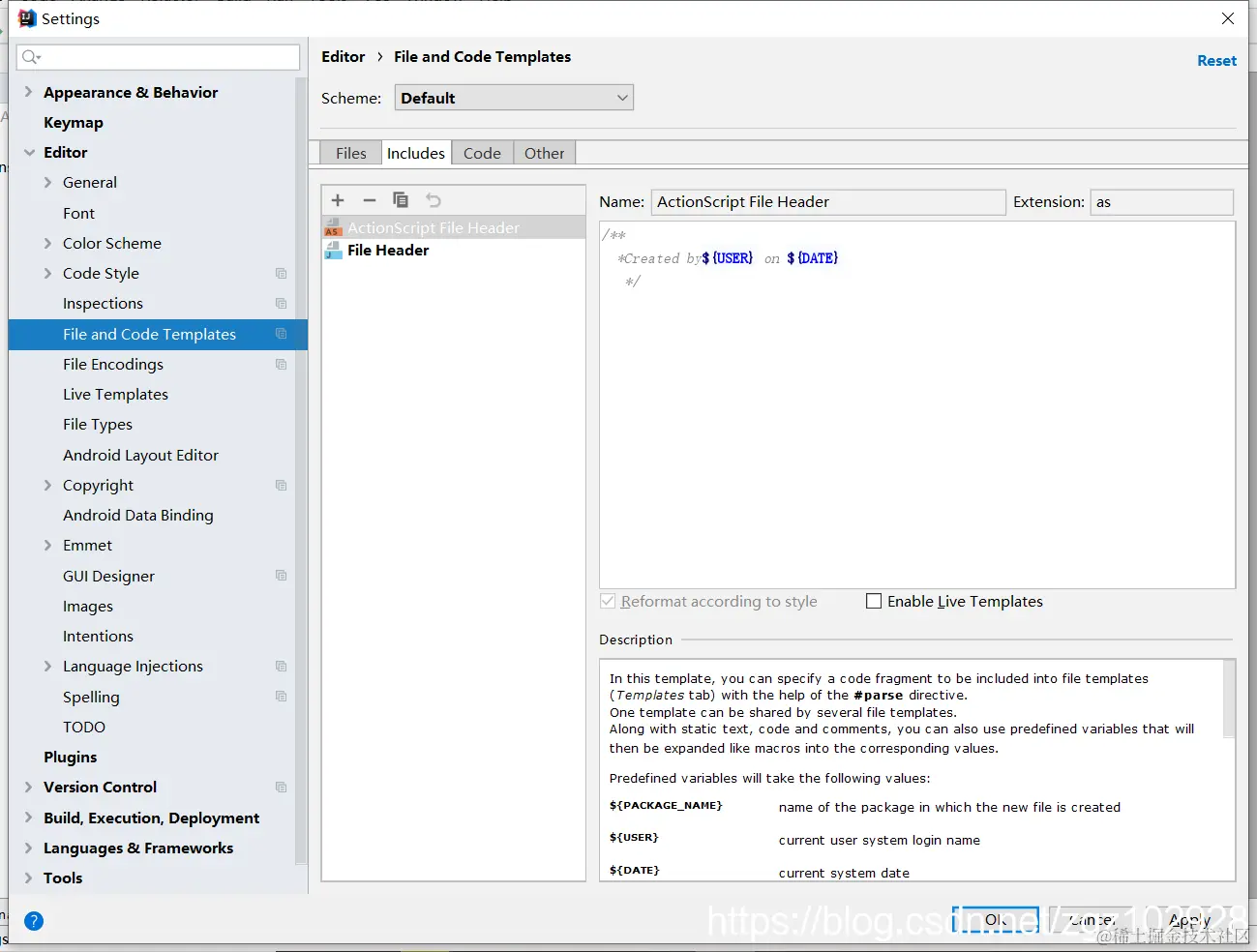This screenshot has height=952, width=1257.
Task: Open File Types settings
Action: 98,425
